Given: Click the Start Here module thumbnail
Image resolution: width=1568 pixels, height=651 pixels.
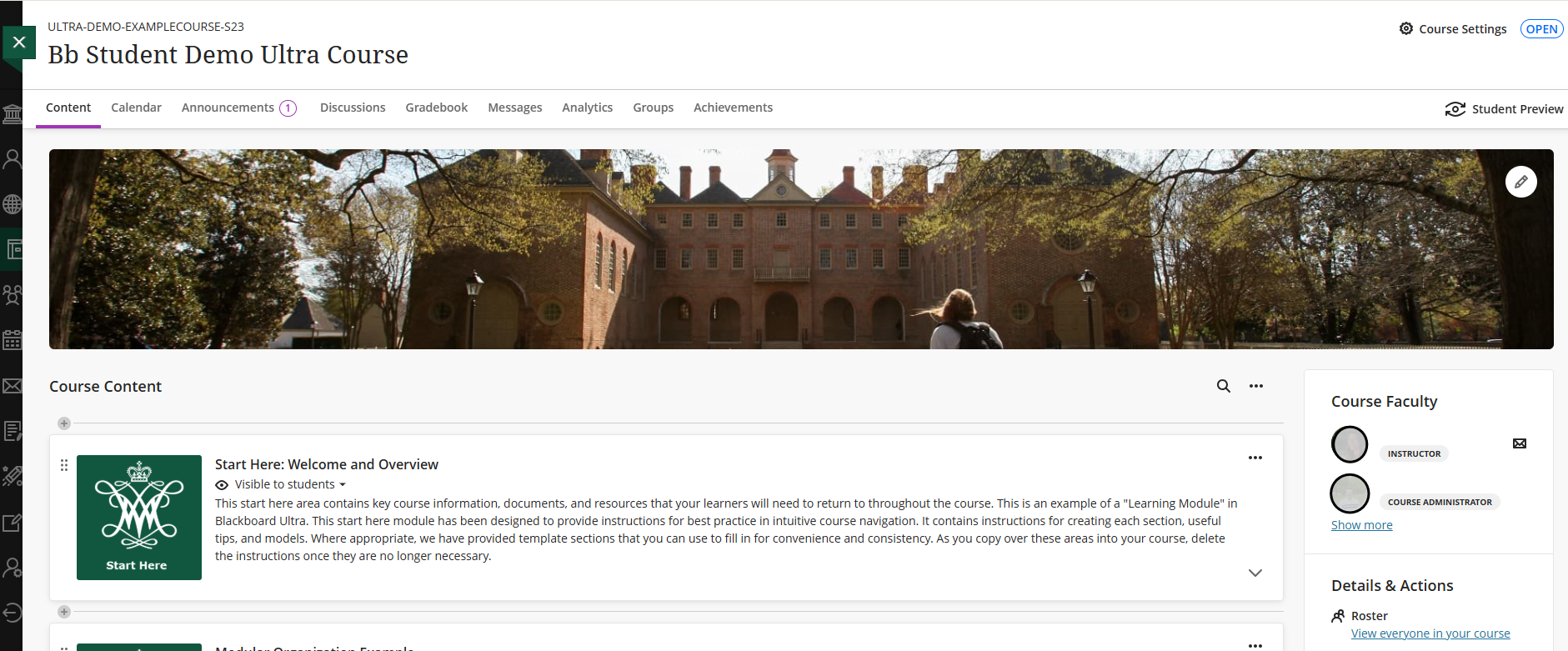Looking at the screenshot, I should click(139, 518).
